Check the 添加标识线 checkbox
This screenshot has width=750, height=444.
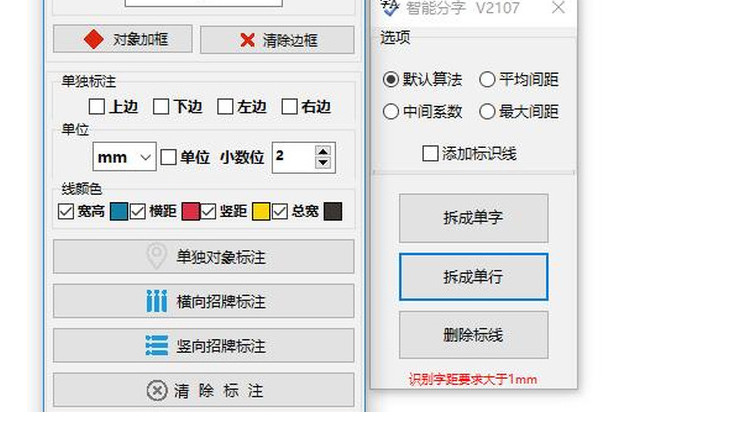click(x=430, y=154)
